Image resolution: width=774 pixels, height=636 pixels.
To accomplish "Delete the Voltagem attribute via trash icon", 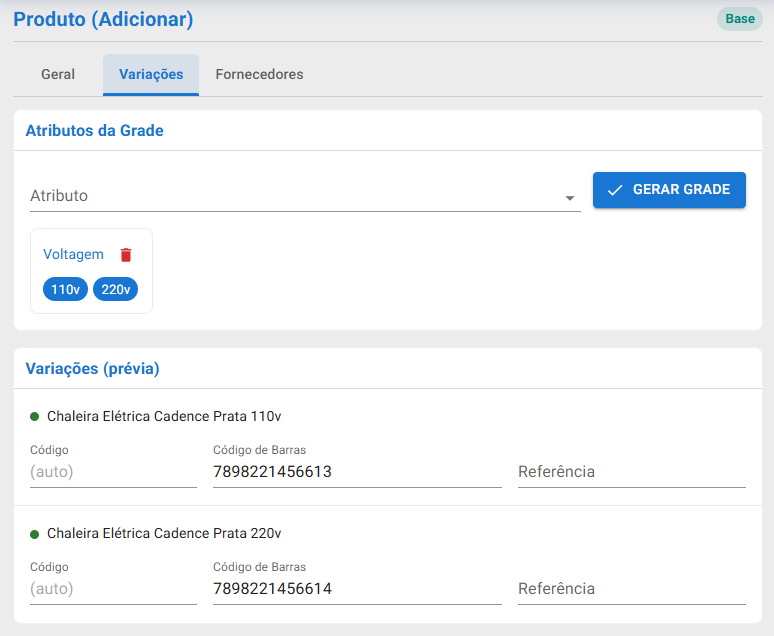I will pos(126,255).
